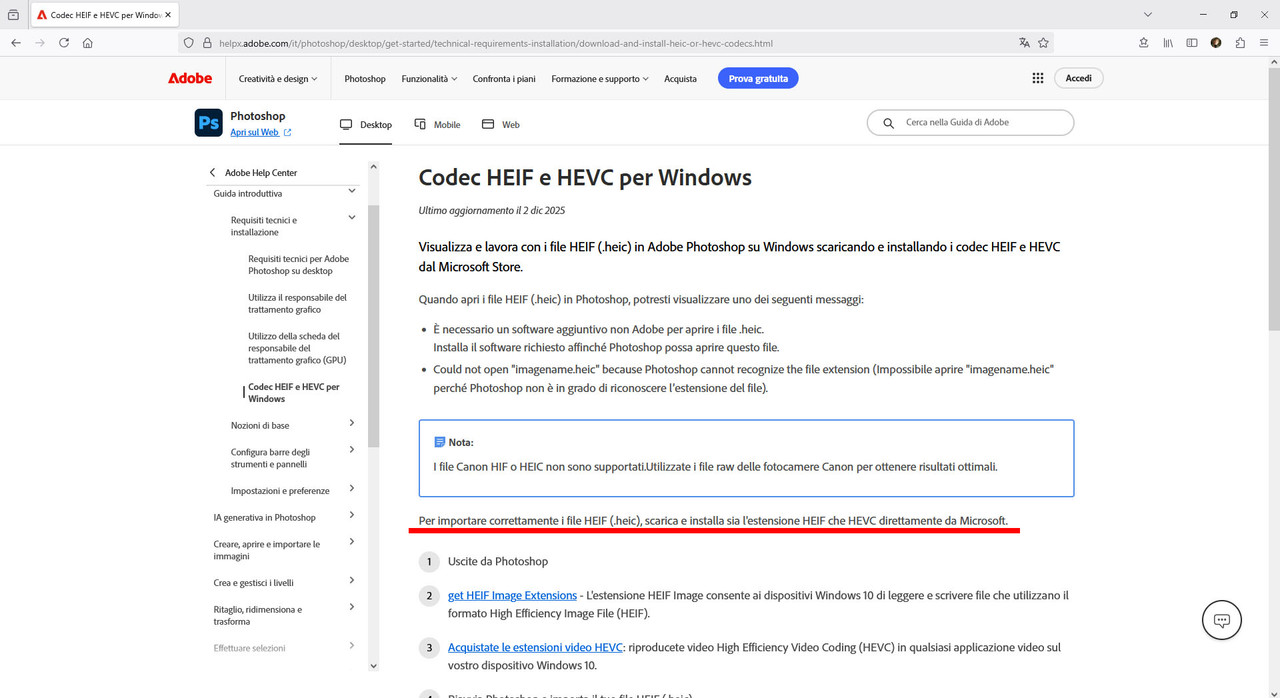Bookmark this page with the star

(x=1043, y=43)
